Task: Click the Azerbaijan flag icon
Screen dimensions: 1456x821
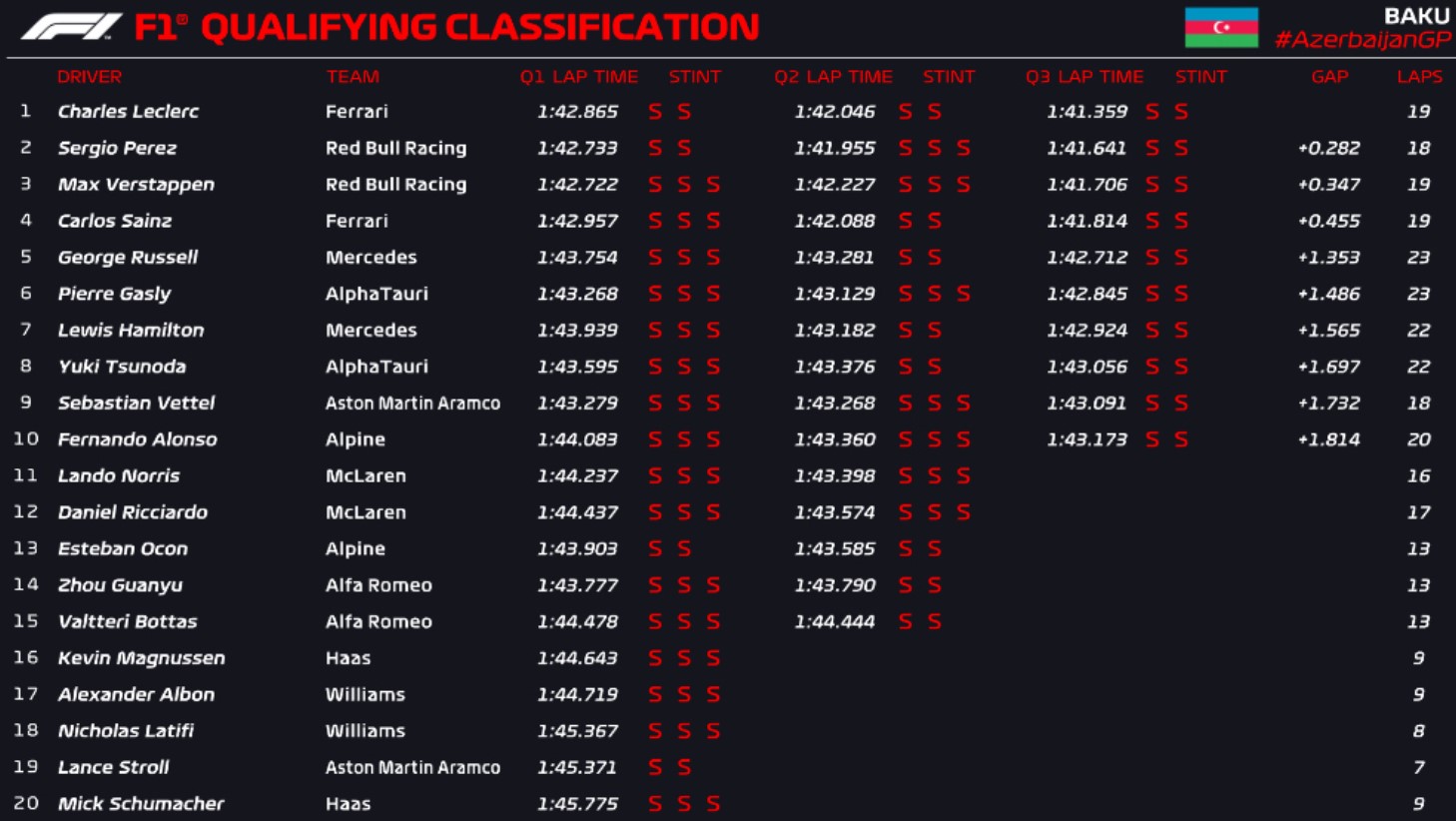Action: pos(1221,27)
